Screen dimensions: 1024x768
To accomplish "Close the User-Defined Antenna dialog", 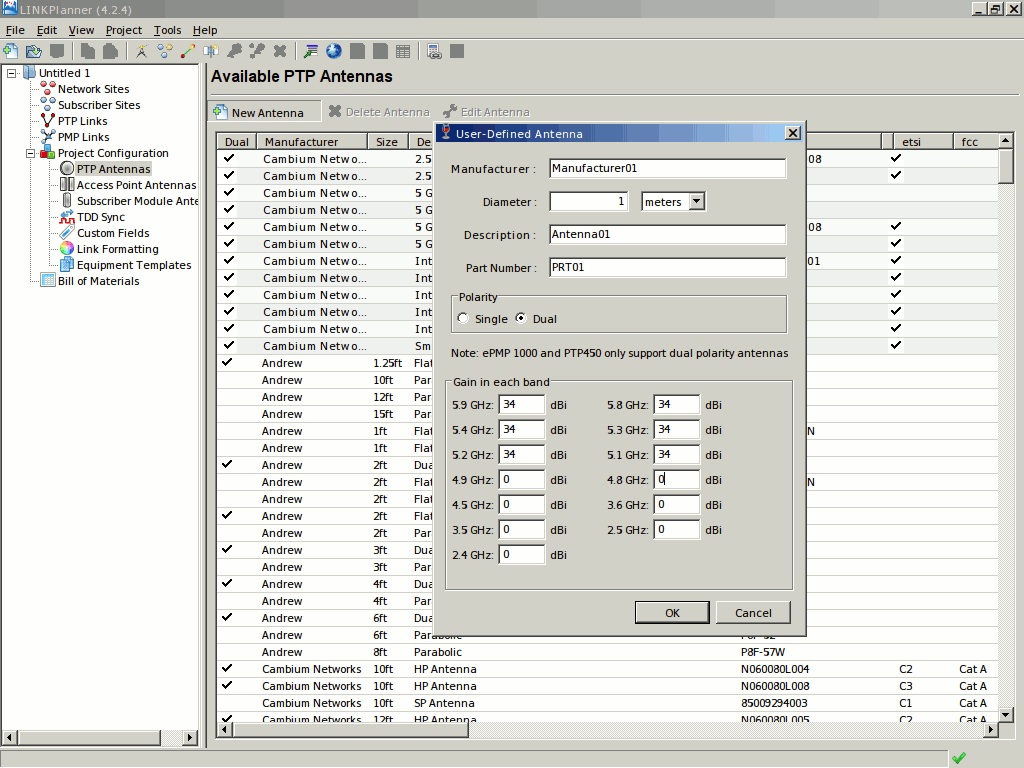I will point(793,133).
